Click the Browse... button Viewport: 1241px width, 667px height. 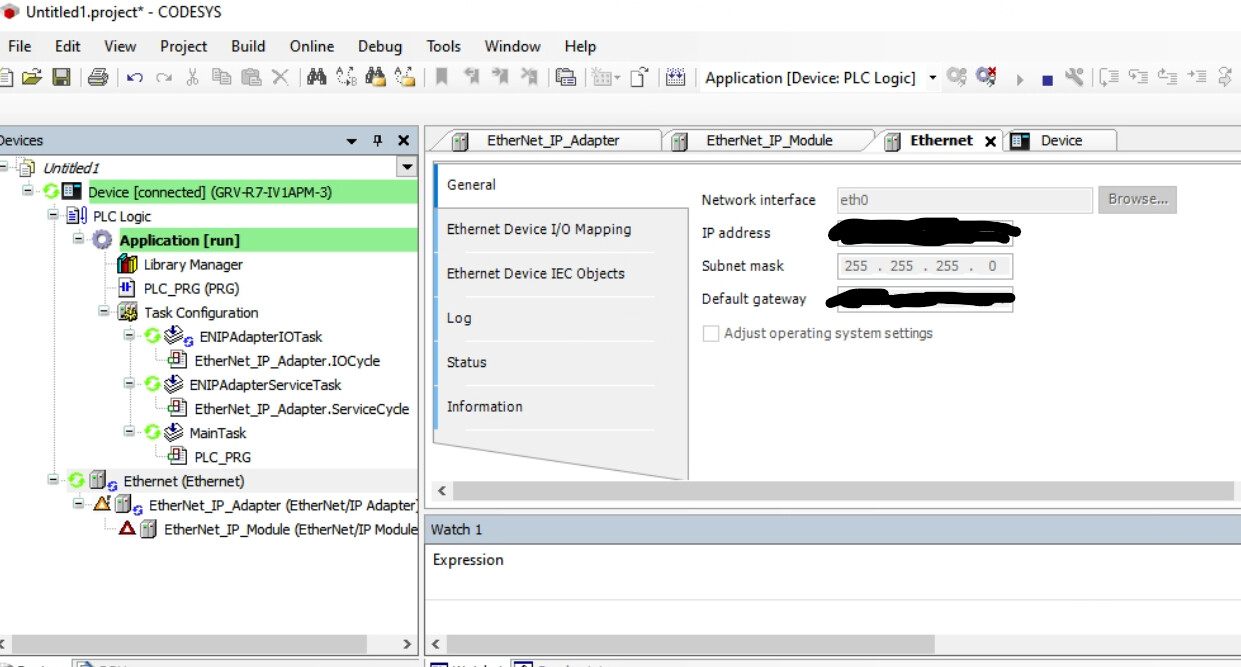[1138, 200]
